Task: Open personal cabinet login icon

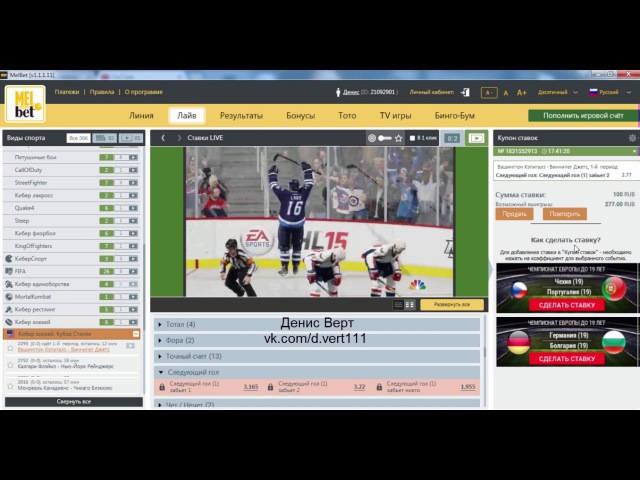Action: point(465,92)
